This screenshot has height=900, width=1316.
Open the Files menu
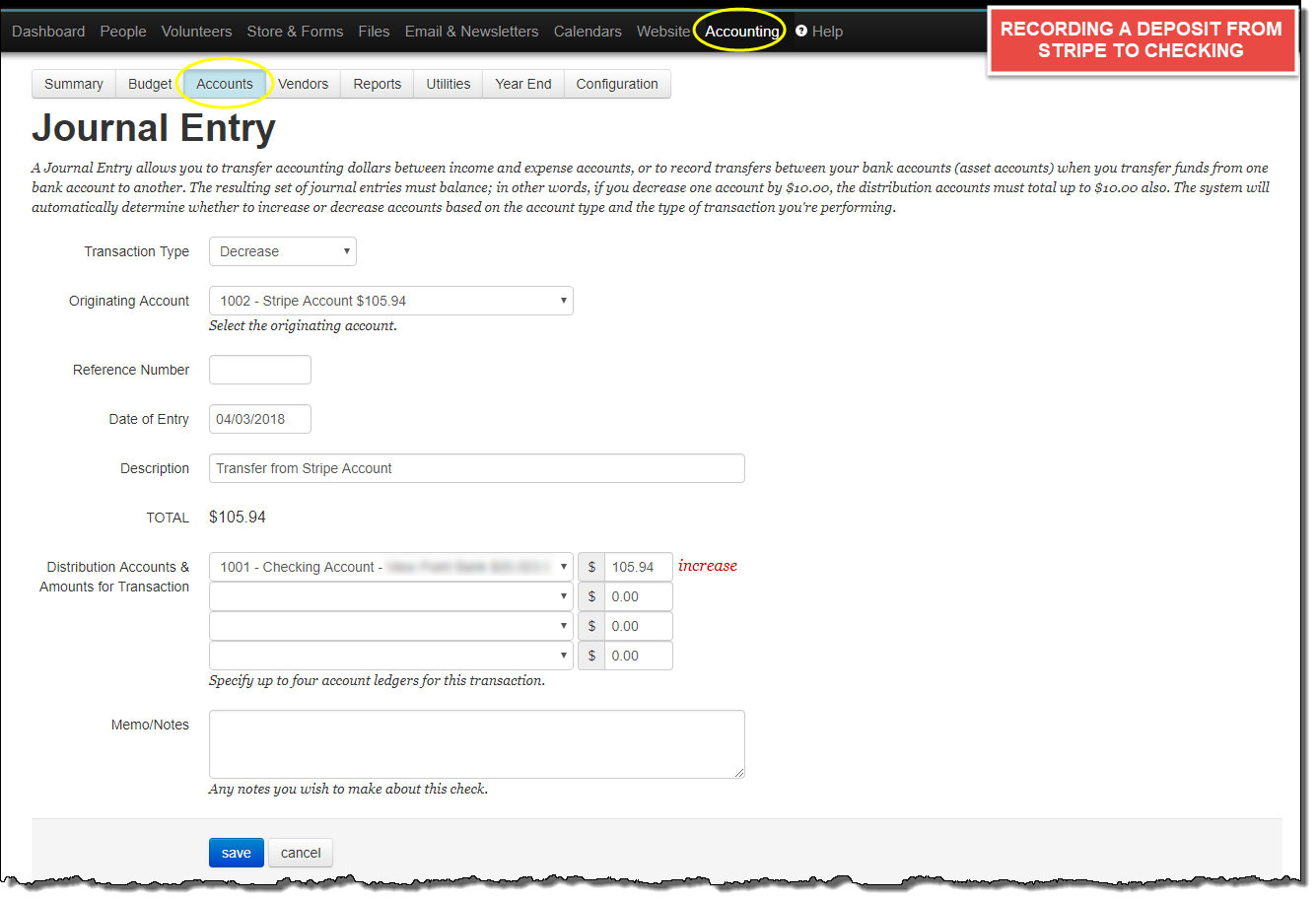374,32
